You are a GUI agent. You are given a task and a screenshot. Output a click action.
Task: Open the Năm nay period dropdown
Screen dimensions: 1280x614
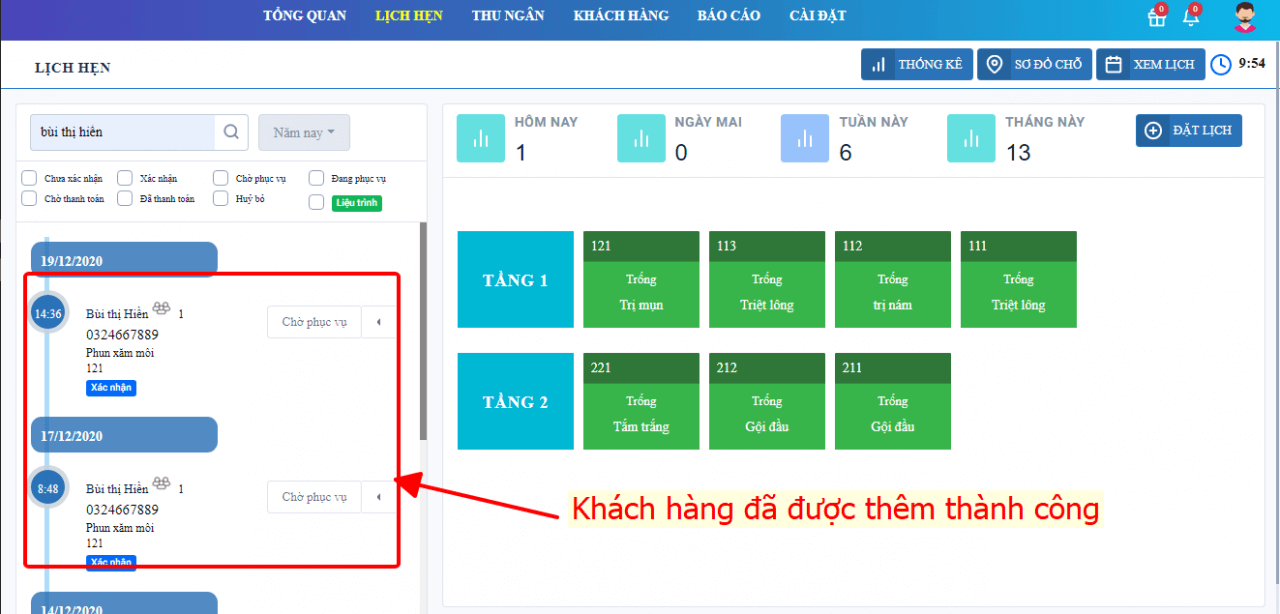[304, 132]
